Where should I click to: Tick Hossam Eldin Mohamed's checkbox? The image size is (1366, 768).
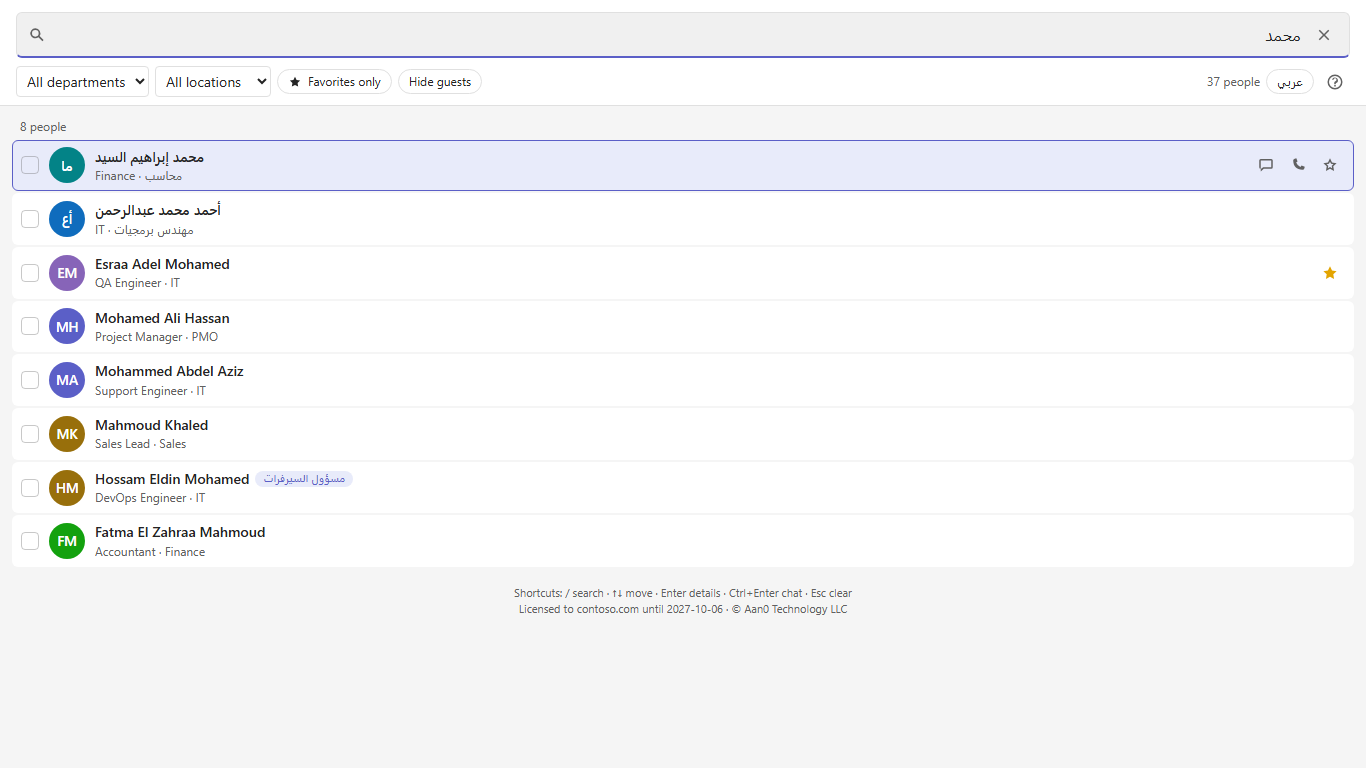(x=30, y=487)
